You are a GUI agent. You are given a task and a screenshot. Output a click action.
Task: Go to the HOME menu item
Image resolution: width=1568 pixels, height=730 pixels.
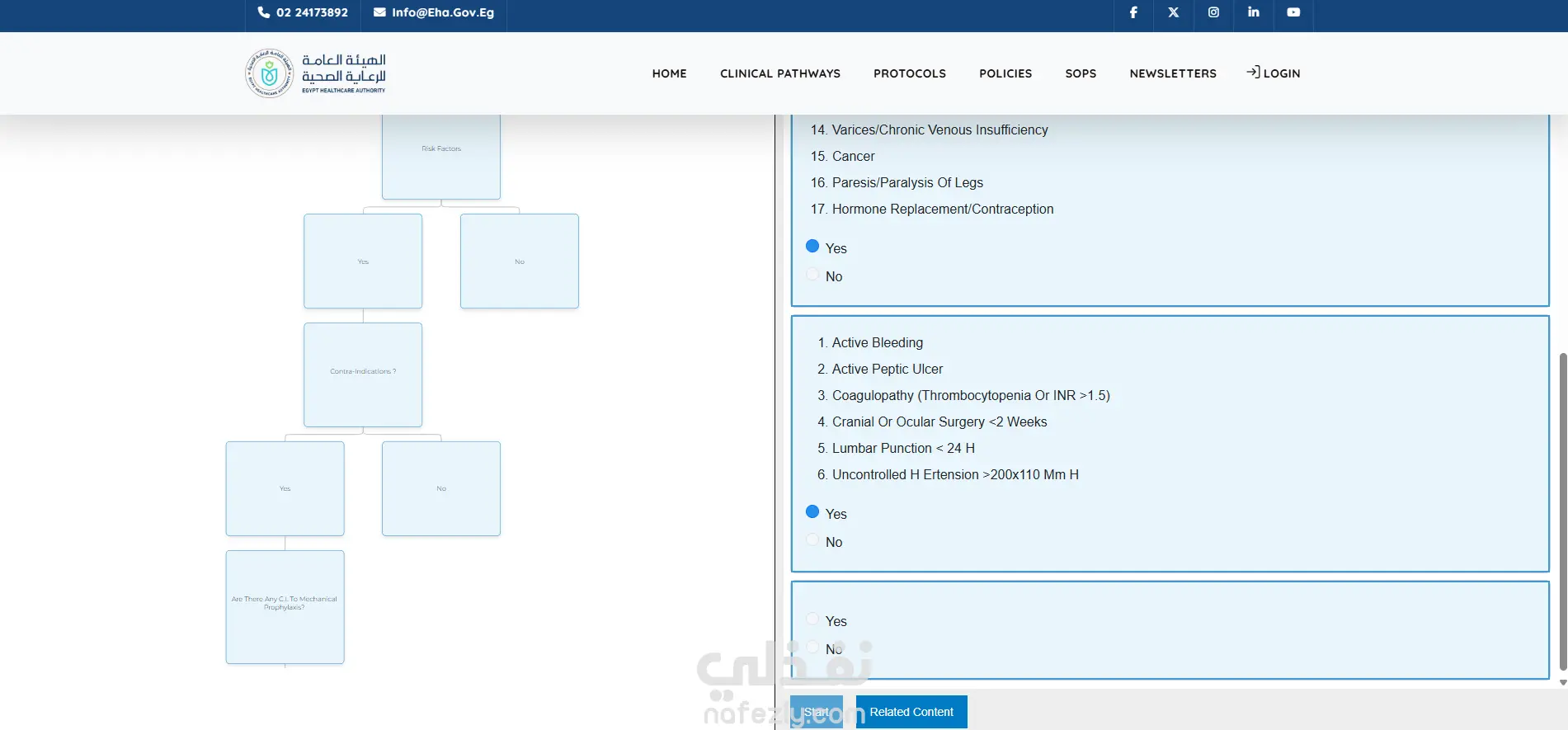coord(669,73)
